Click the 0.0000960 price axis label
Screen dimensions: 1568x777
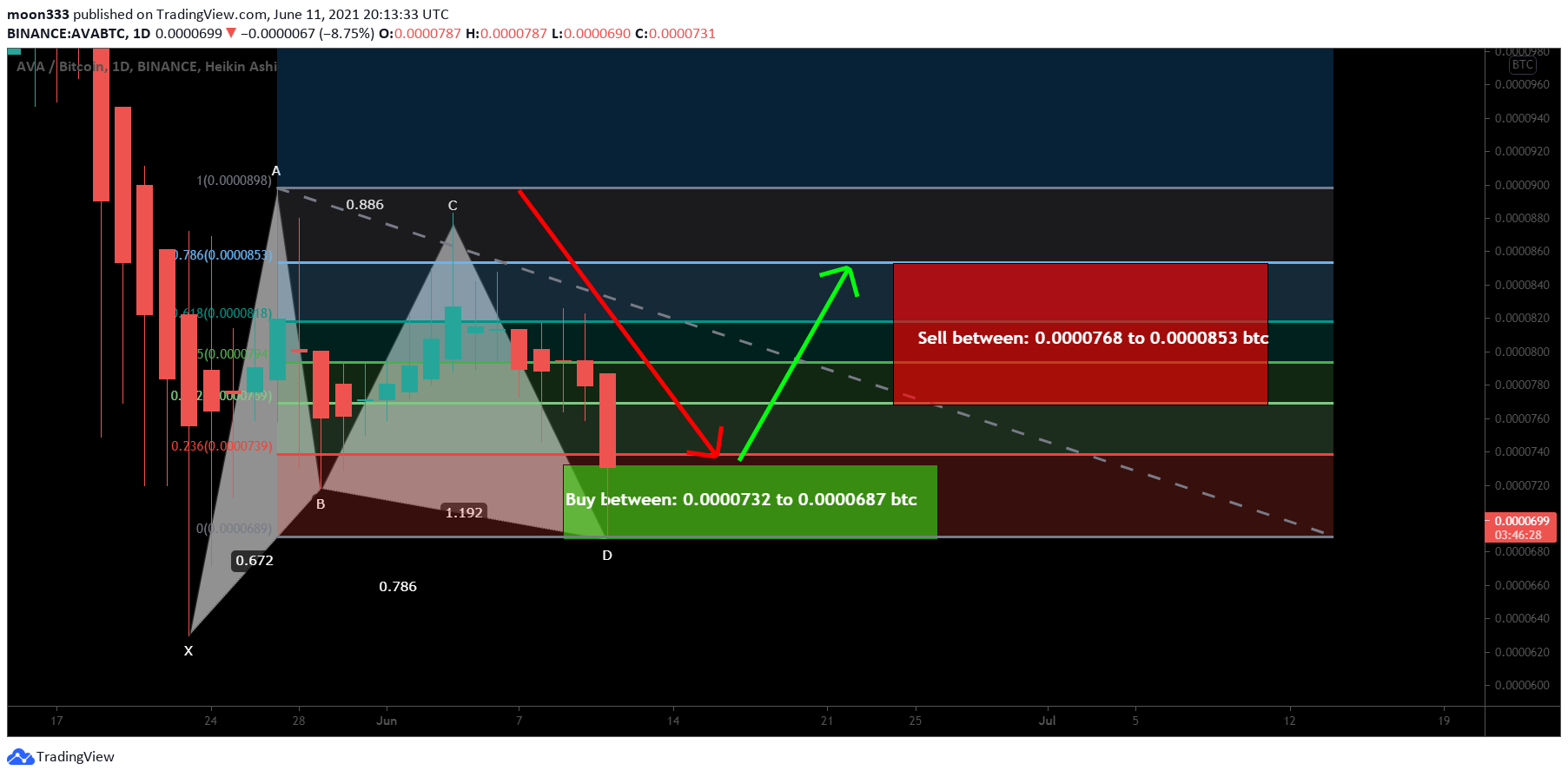pos(1522,85)
